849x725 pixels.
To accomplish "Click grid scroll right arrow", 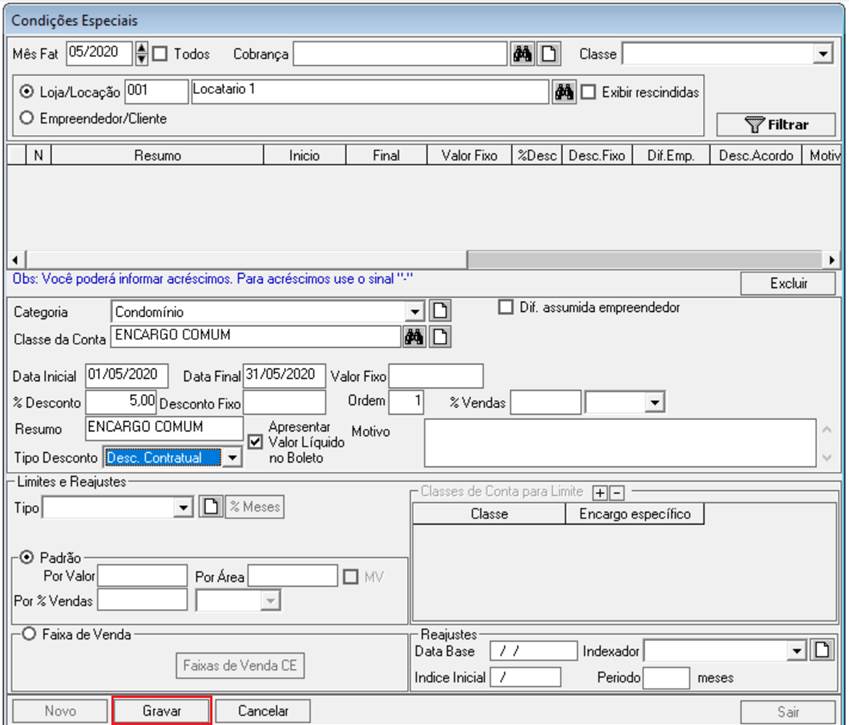I will (x=831, y=260).
